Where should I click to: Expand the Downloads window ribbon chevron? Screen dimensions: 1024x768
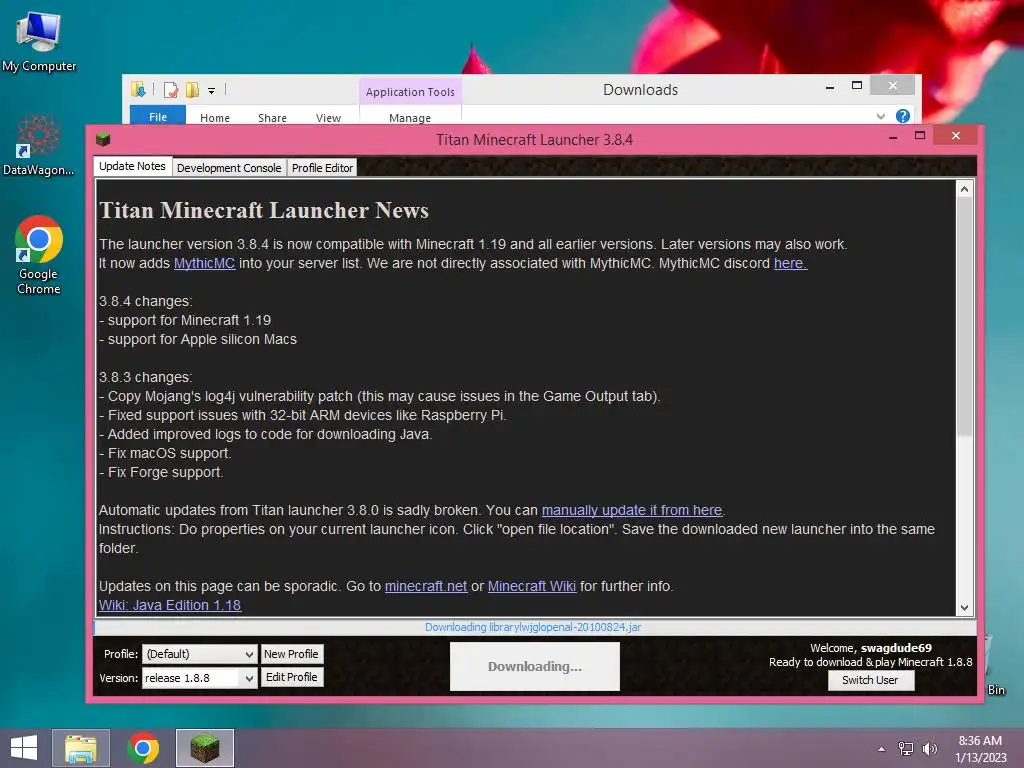click(880, 116)
